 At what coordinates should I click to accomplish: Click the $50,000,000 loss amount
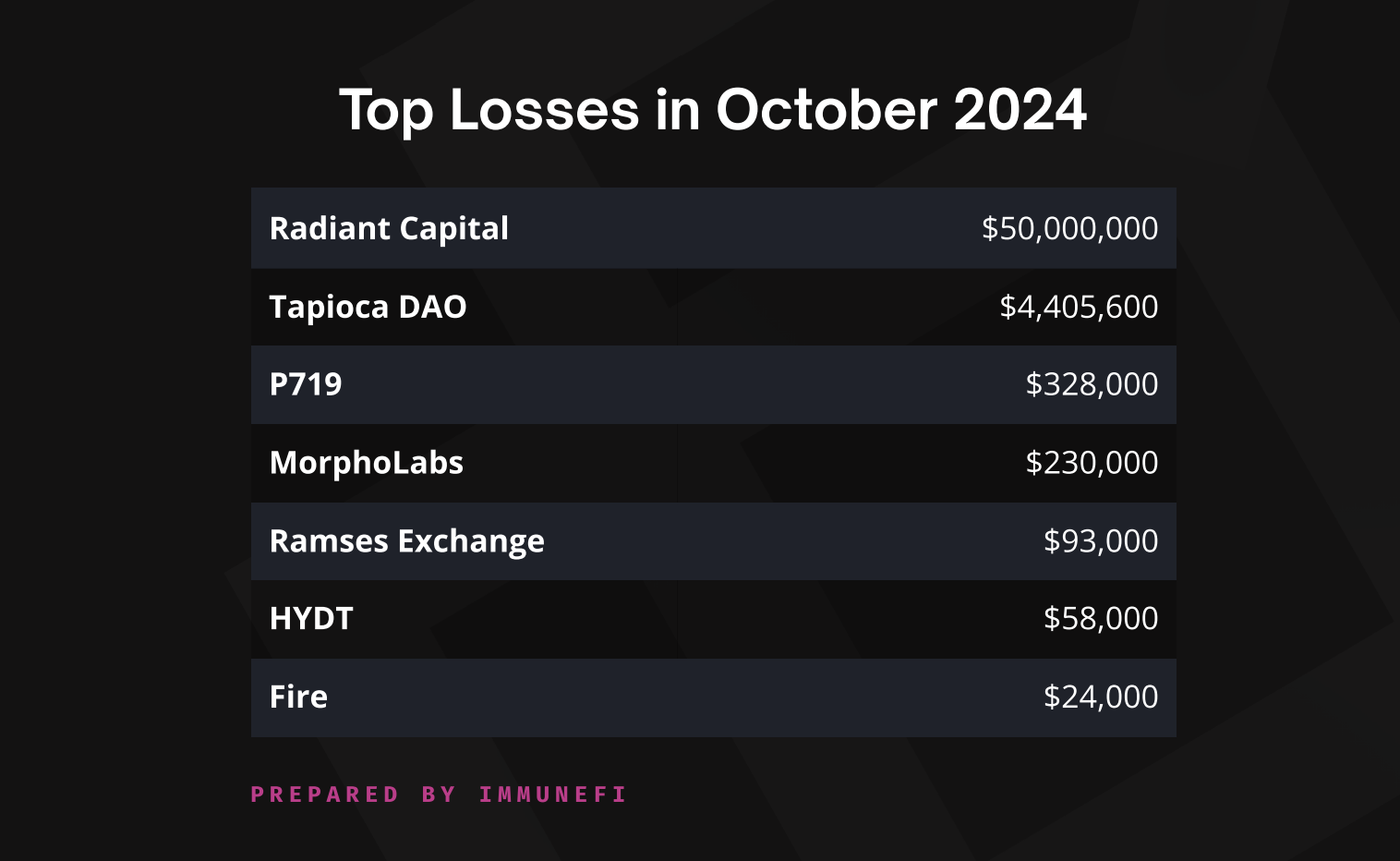(1069, 228)
